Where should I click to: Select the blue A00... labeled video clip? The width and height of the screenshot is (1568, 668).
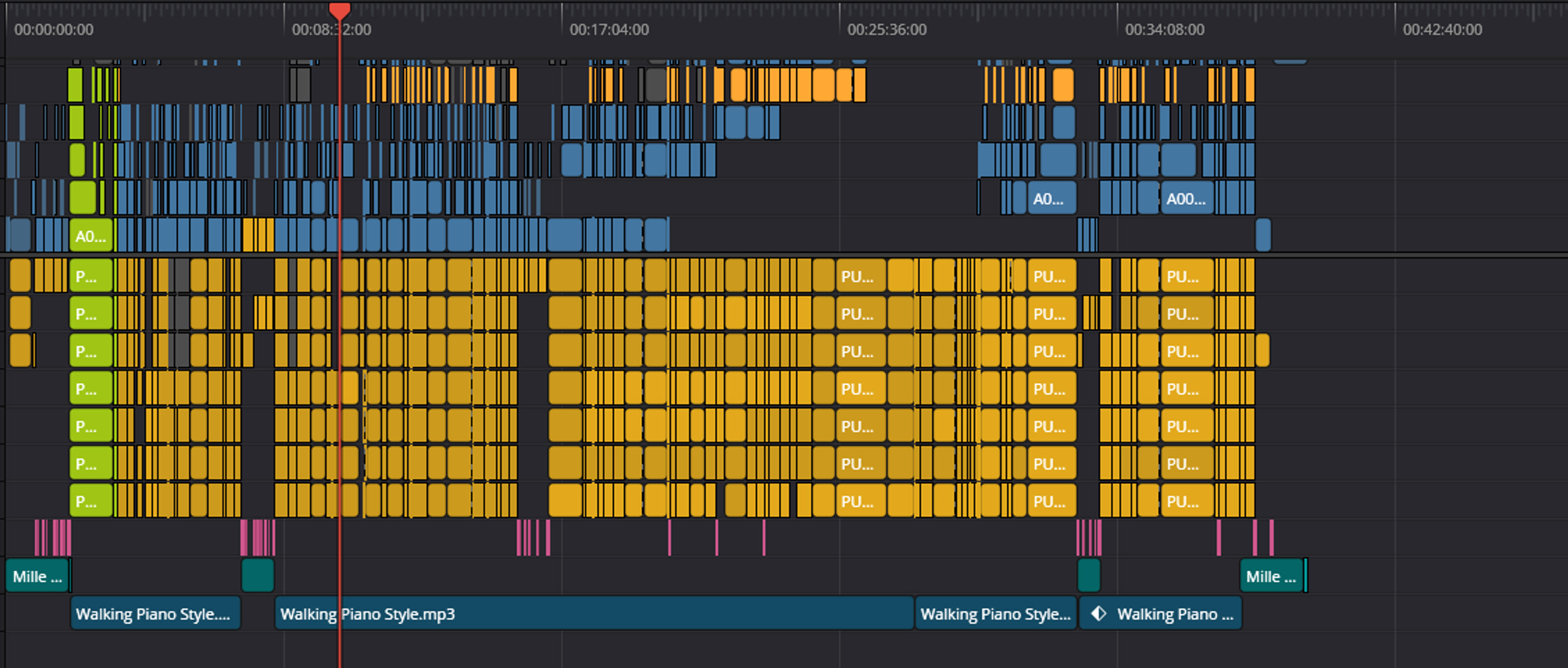[1187, 198]
